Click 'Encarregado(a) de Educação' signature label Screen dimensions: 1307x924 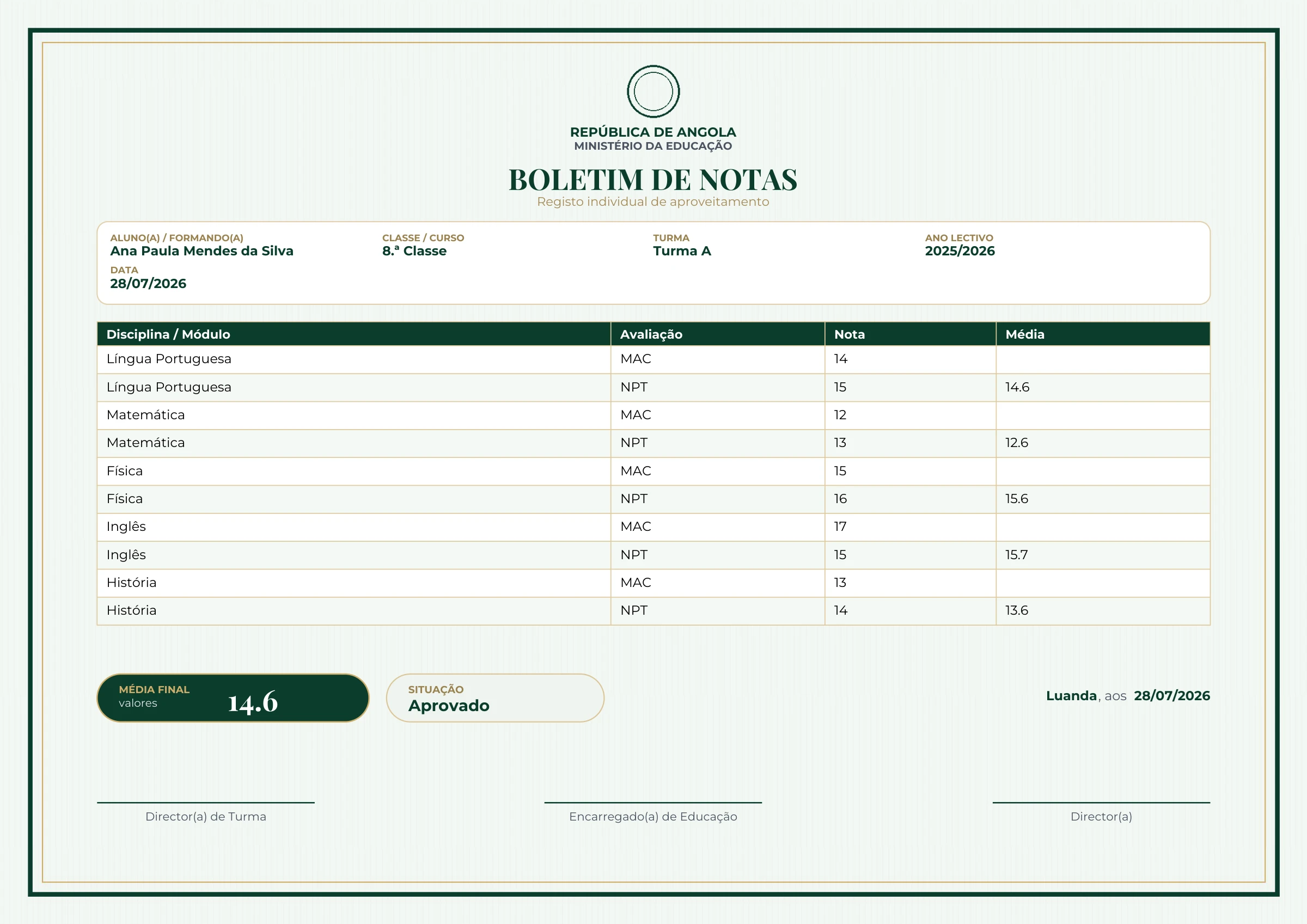[653, 817]
